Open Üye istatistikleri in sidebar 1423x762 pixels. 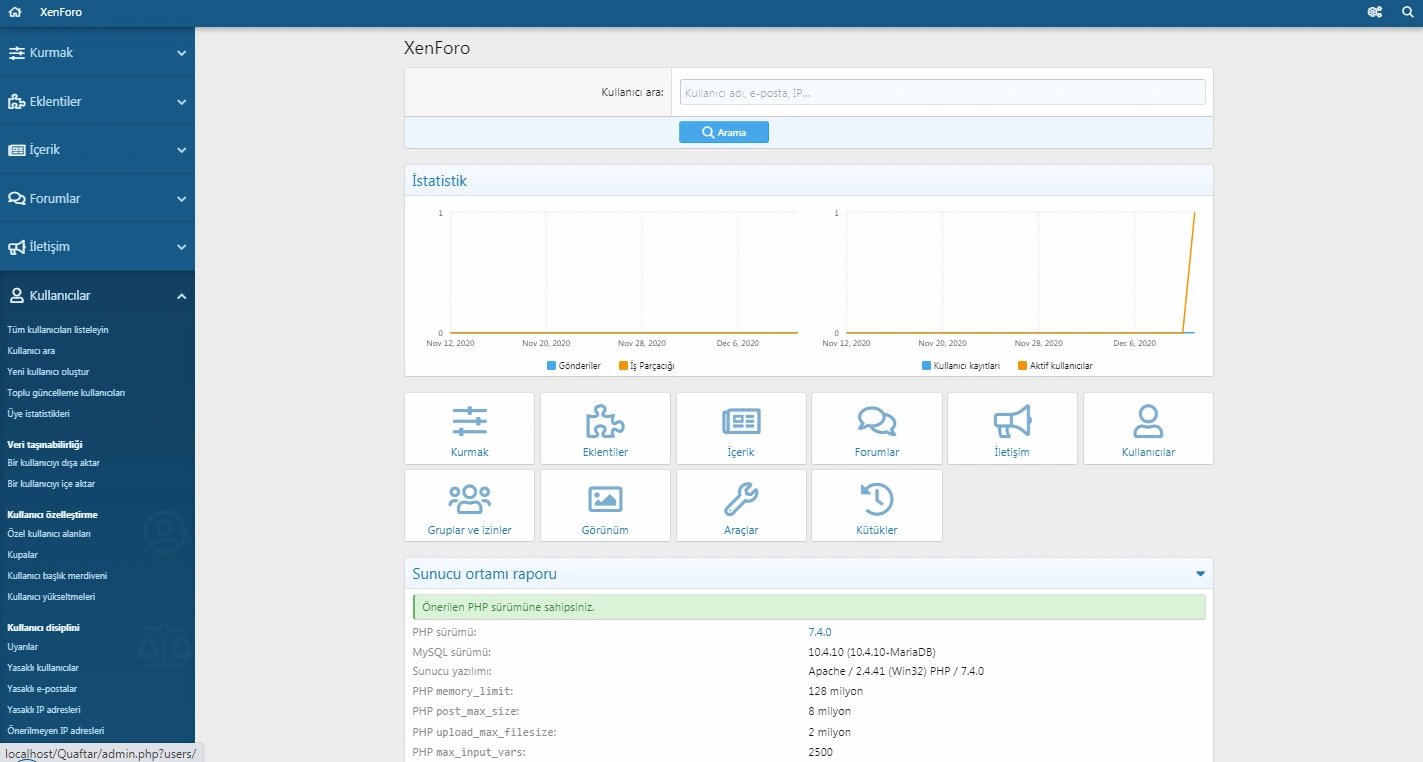(38, 414)
